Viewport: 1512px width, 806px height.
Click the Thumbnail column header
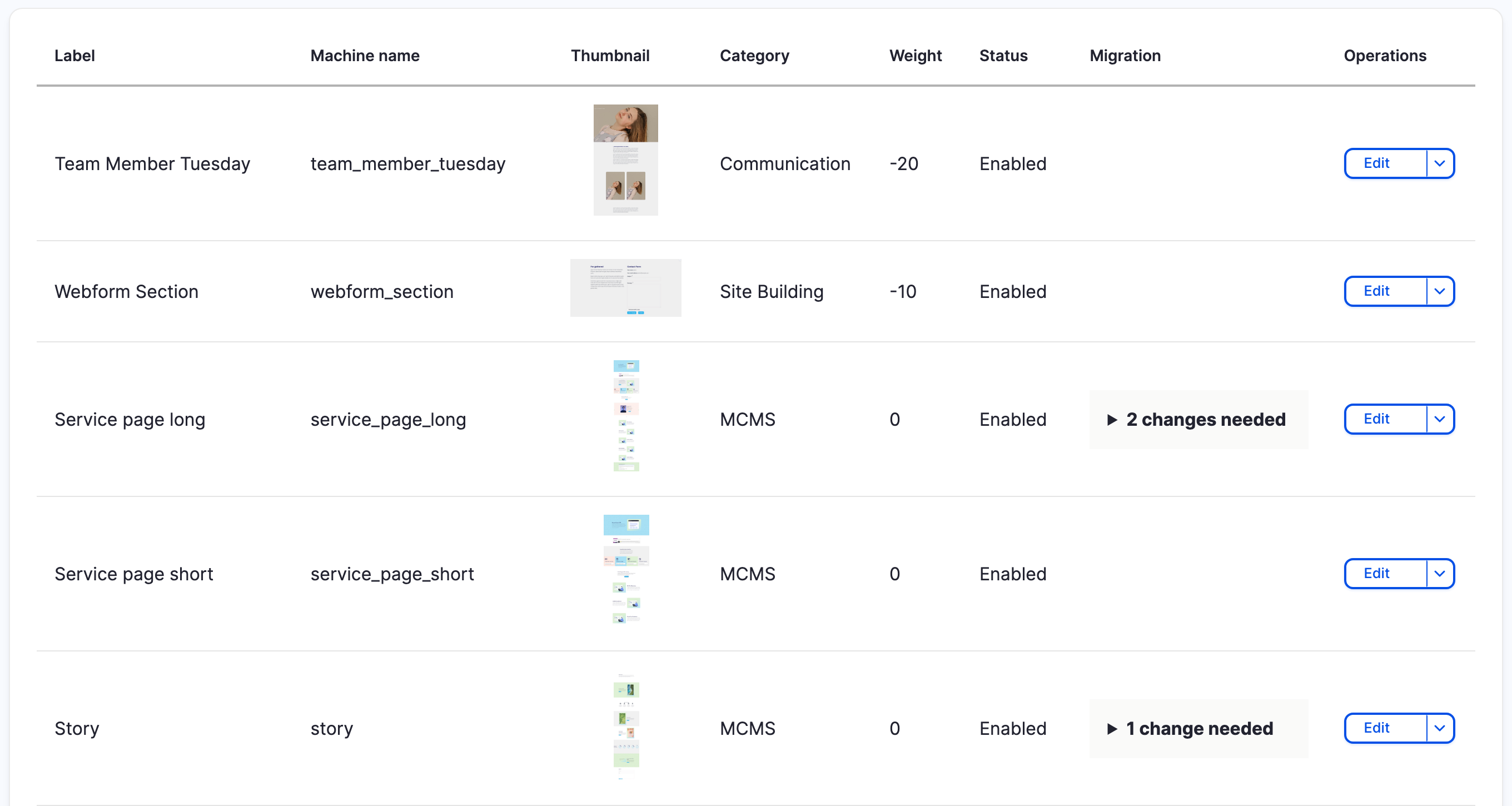(x=610, y=56)
